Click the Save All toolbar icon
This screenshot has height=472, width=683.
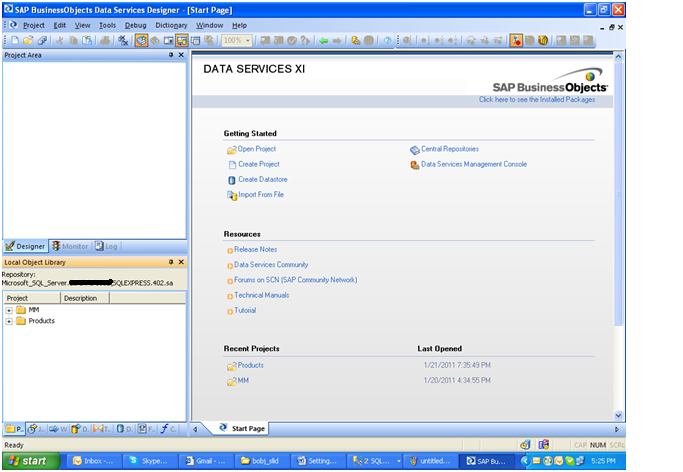42,40
